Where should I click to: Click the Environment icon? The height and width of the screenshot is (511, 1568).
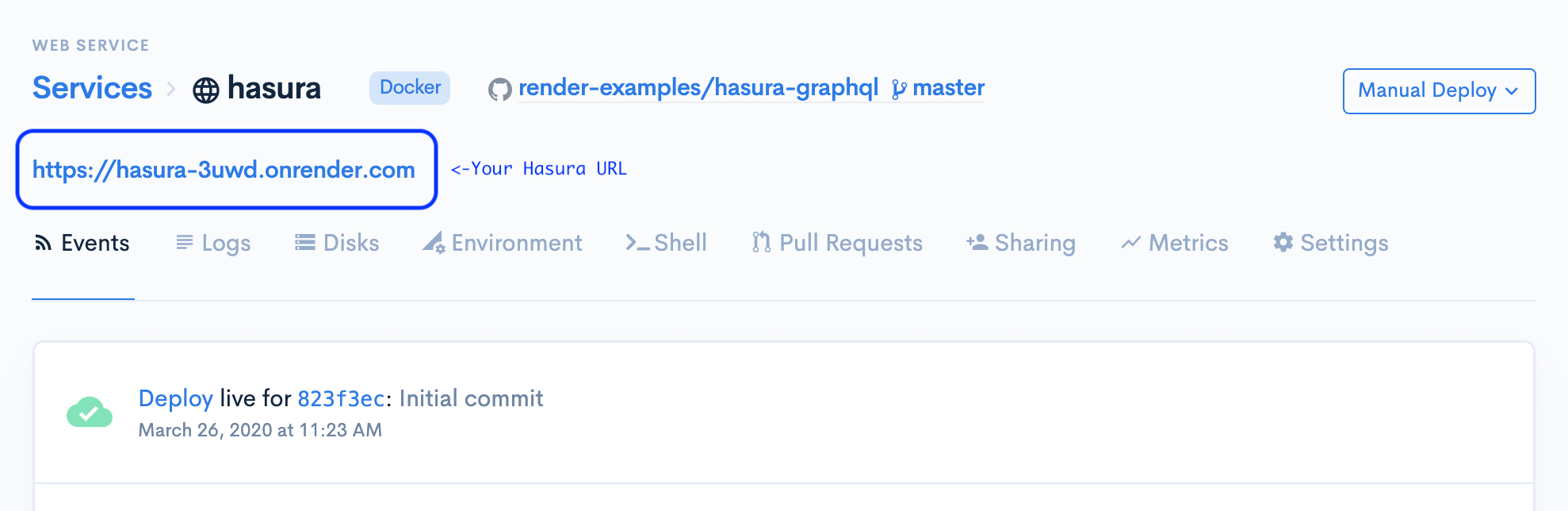[434, 243]
